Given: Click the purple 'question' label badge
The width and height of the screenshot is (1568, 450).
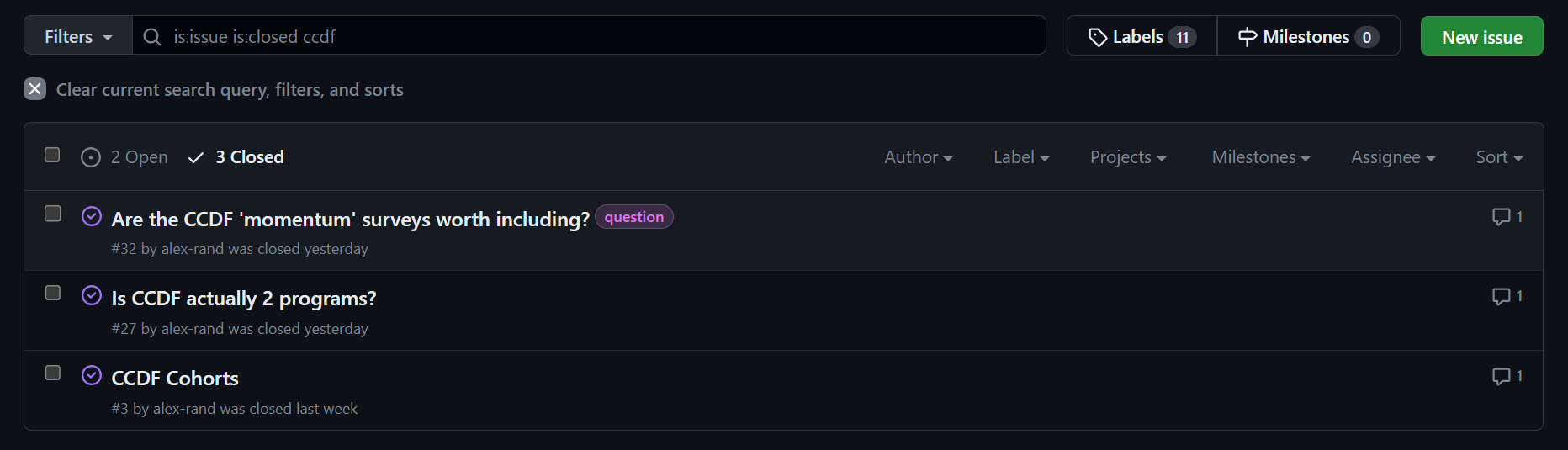Looking at the screenshot, I should 633,217.
